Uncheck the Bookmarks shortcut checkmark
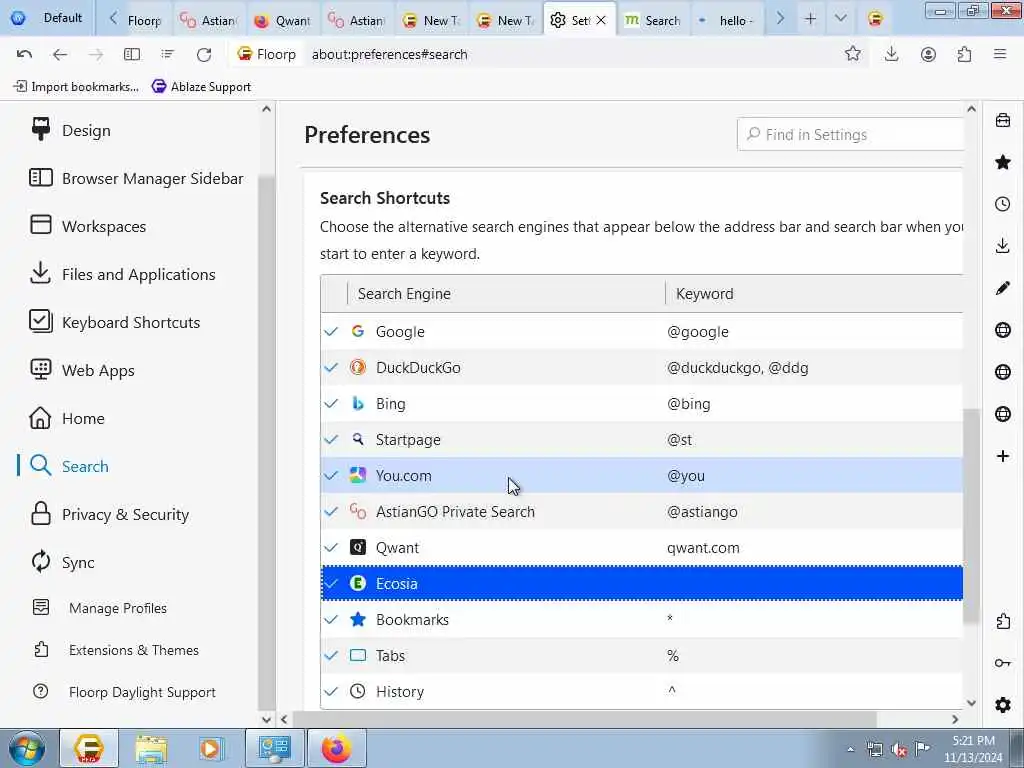 coord(331,619)
